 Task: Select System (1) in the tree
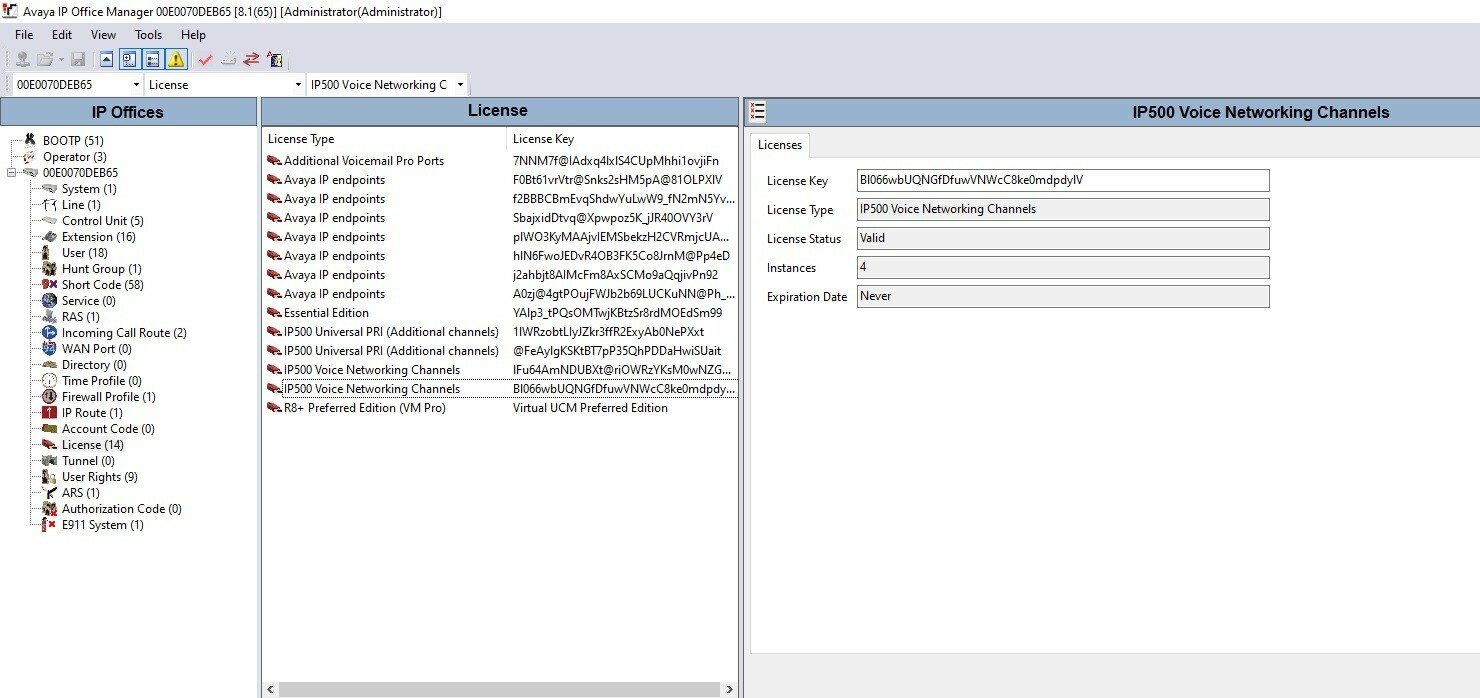pyautogui.click(x=89, y=189)
